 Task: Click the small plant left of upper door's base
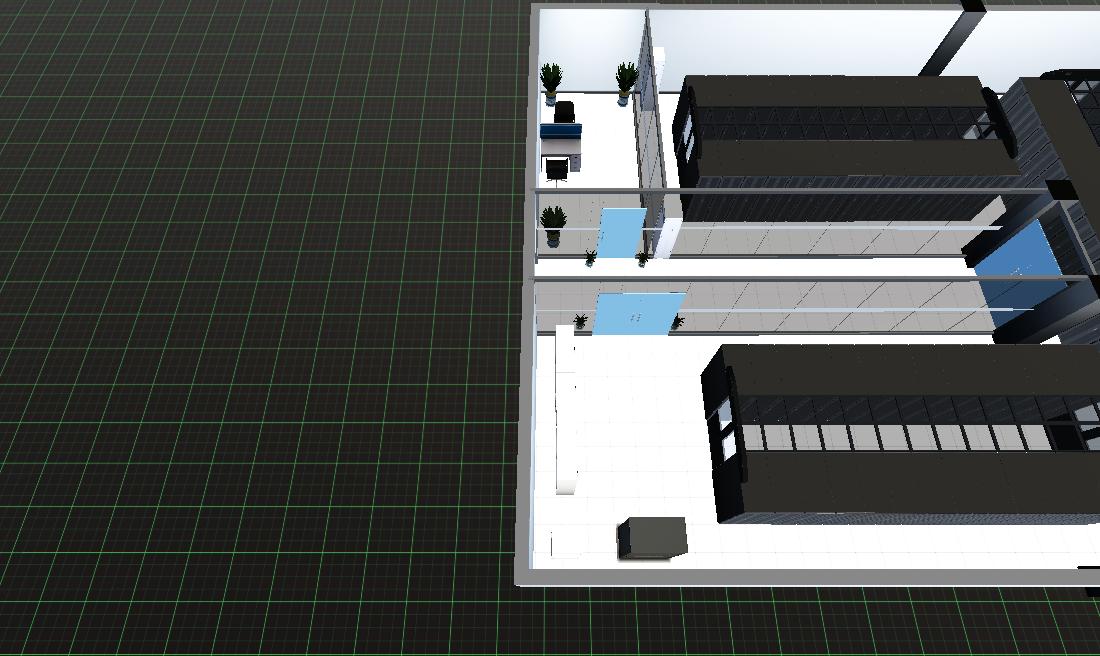[590, 258]
